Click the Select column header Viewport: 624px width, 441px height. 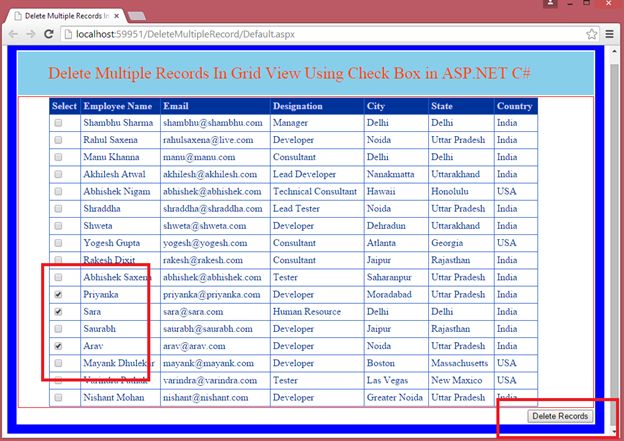pyautogui.click(x=64, y=106)
